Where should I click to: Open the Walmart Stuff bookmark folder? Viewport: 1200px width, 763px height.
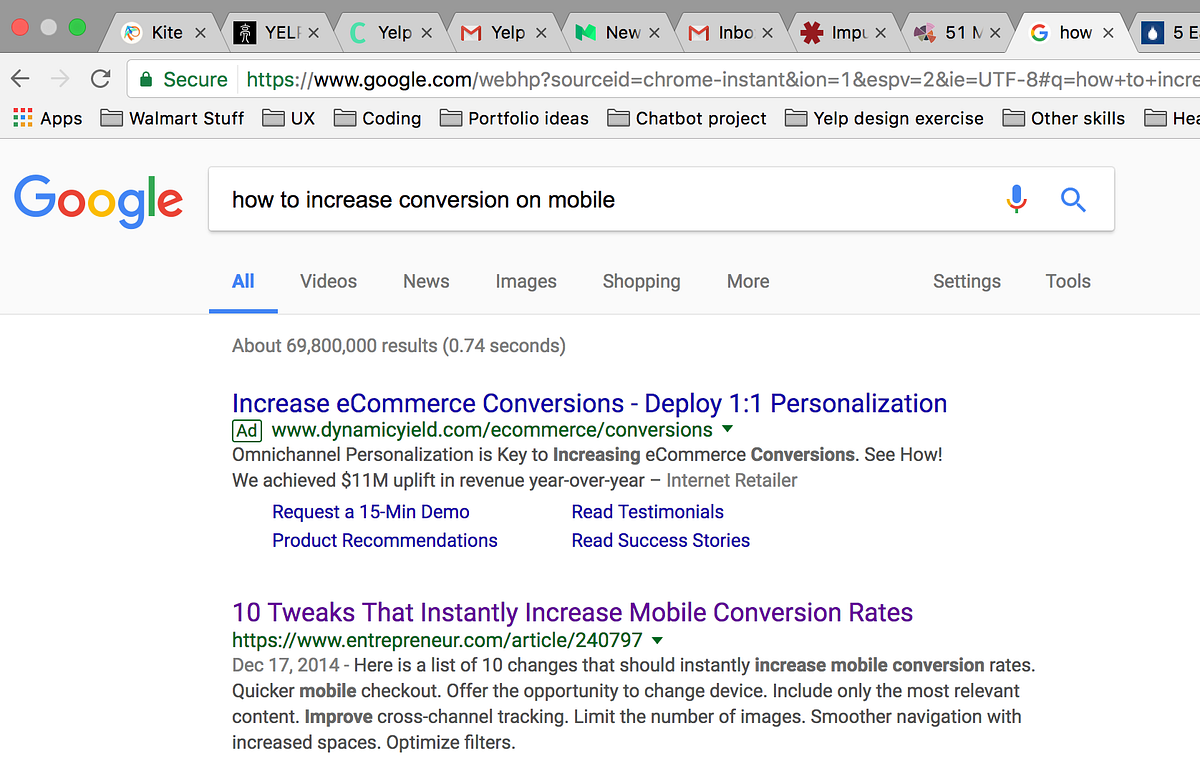click(x=173, y=118)
